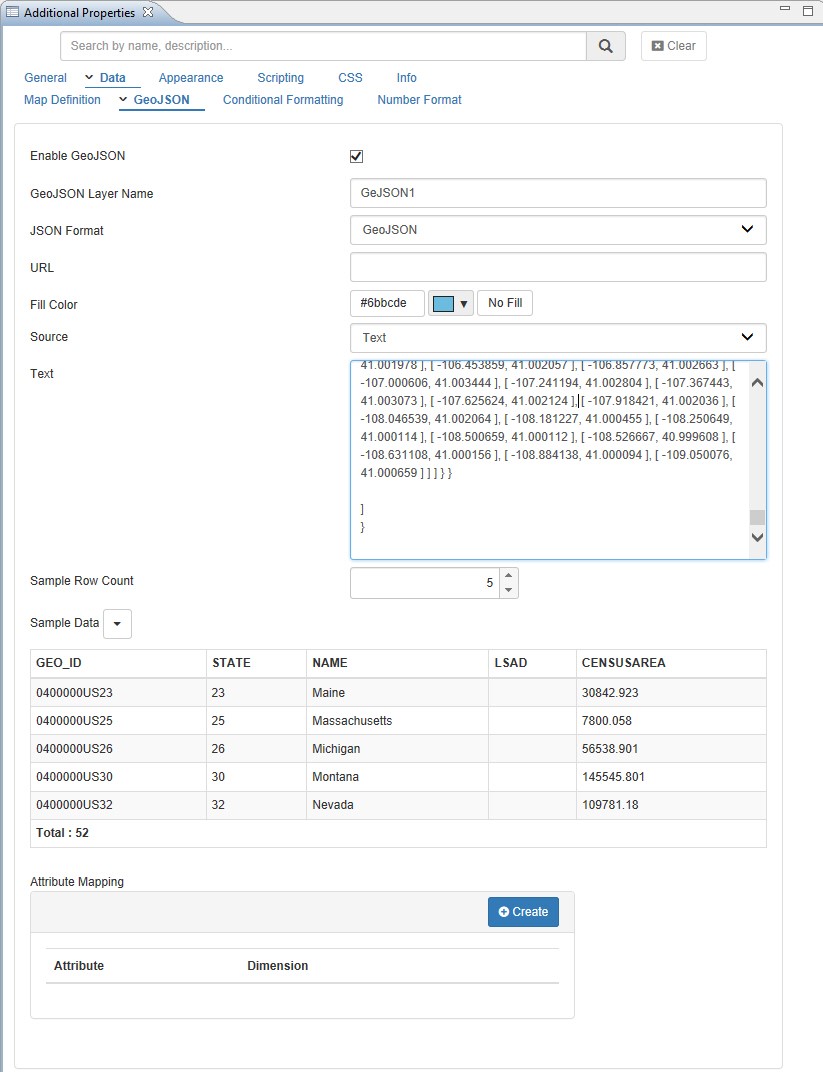Screen dimensions: 823x1072
Task: Switch to the Appearance tab
Action: point(191,78)
